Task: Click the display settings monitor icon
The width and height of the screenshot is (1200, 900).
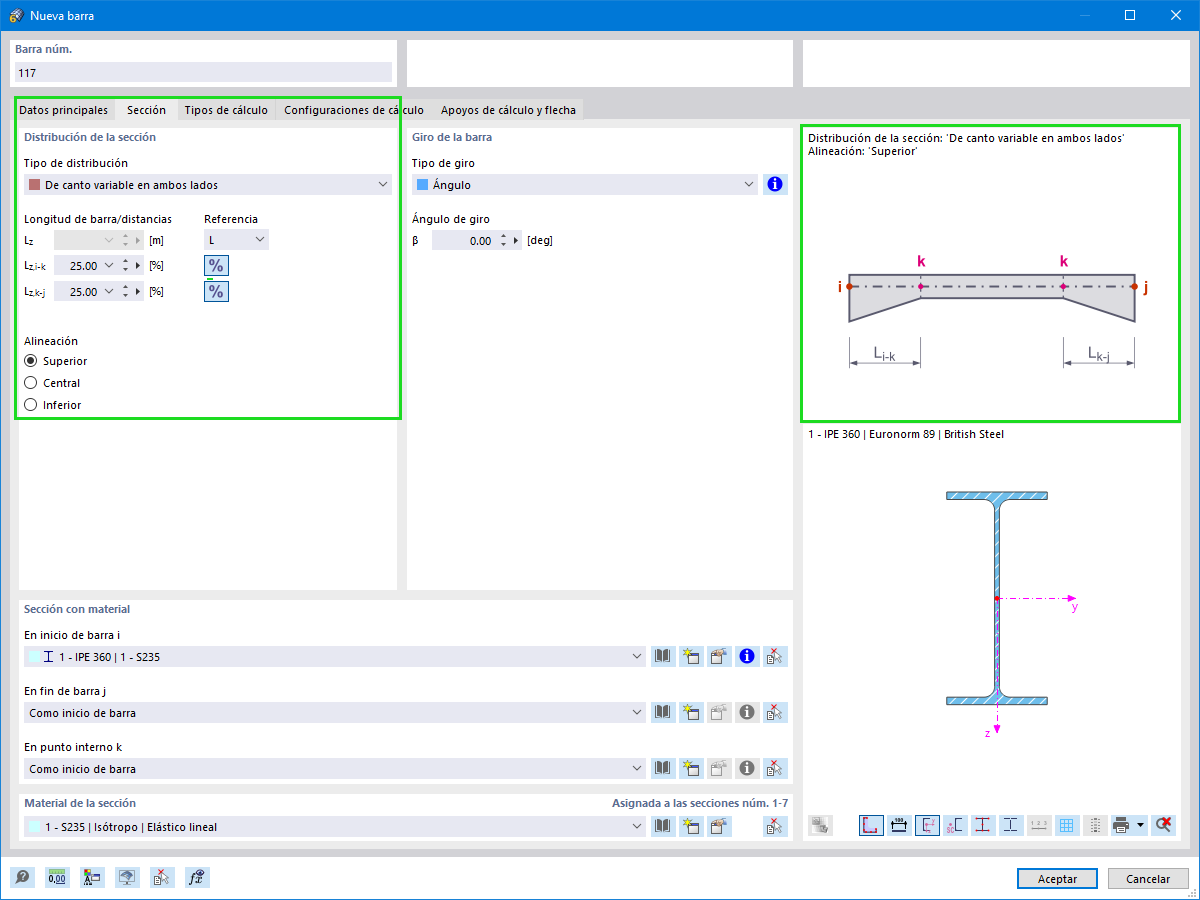Action: (x=127, y=877)
